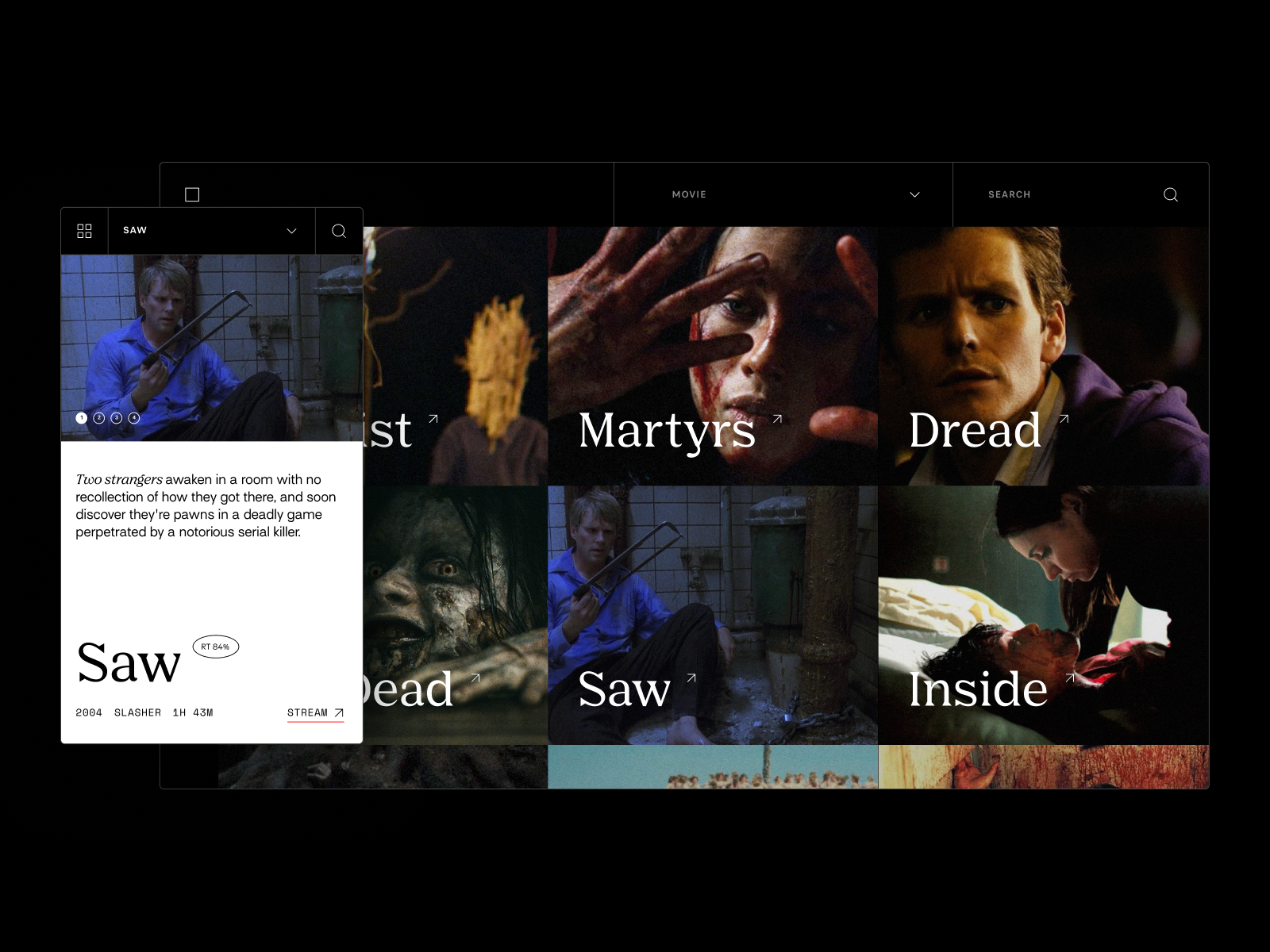This screenshot has width=1270, height=952.
Task: Click the arrow icon next to the Exorcist tile
Action: 433,418
